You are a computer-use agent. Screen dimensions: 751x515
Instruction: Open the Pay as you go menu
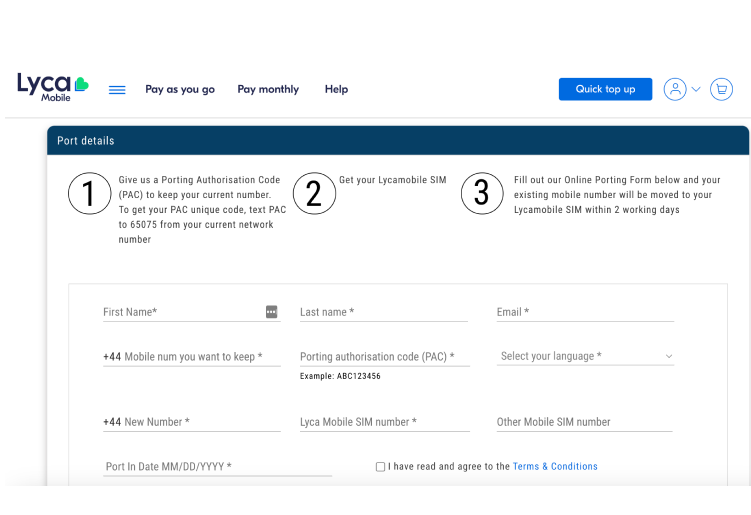coord(180,89)
